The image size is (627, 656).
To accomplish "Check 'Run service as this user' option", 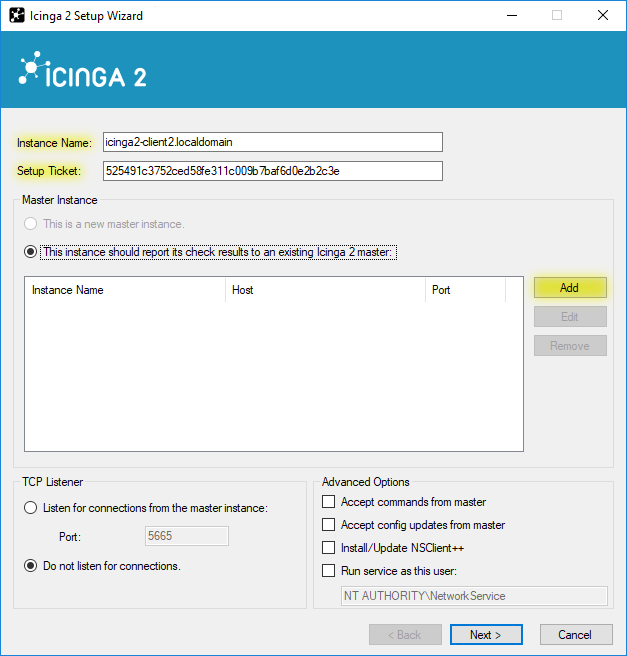I will [328, 571].
